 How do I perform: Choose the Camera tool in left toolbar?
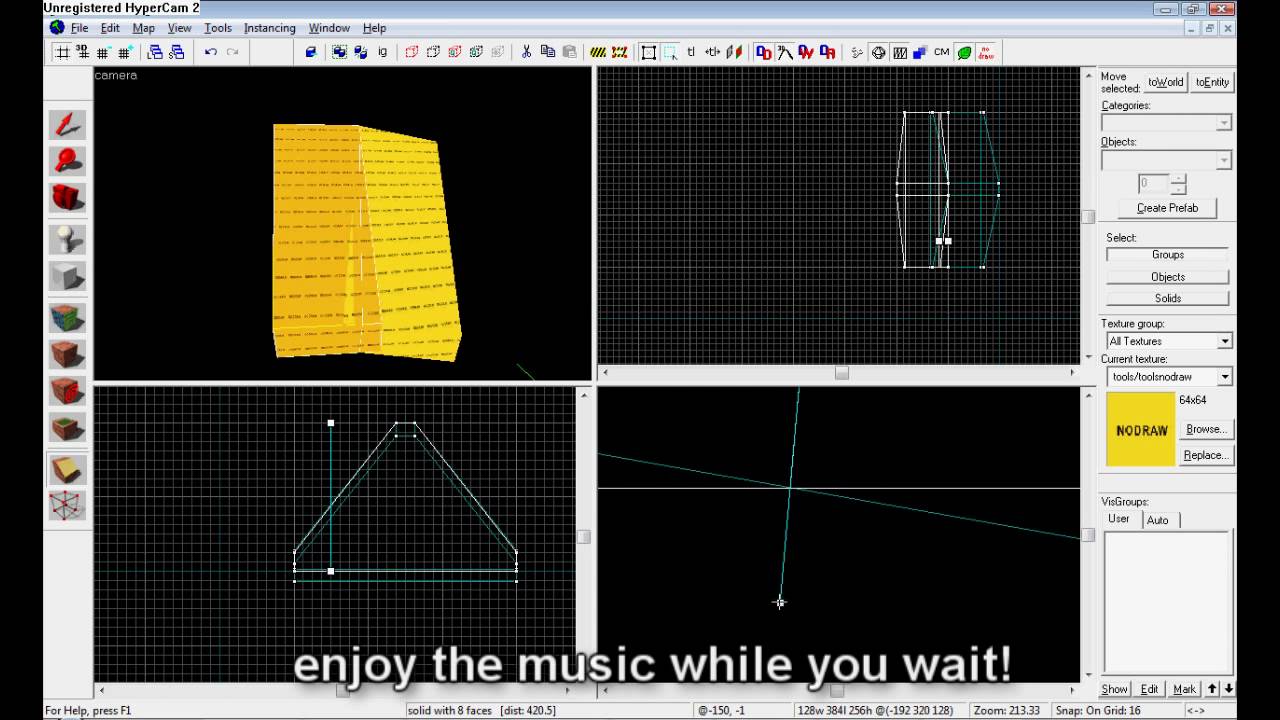point(67,197)
